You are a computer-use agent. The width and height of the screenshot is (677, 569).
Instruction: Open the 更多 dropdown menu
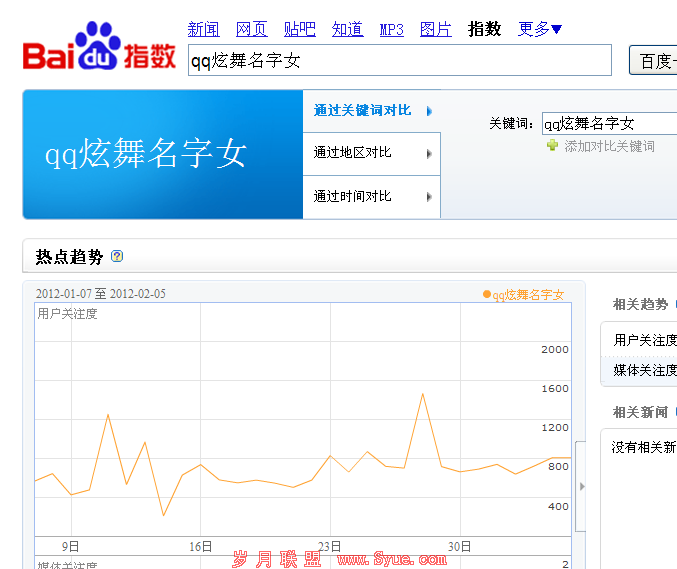[x=540, y=29]
